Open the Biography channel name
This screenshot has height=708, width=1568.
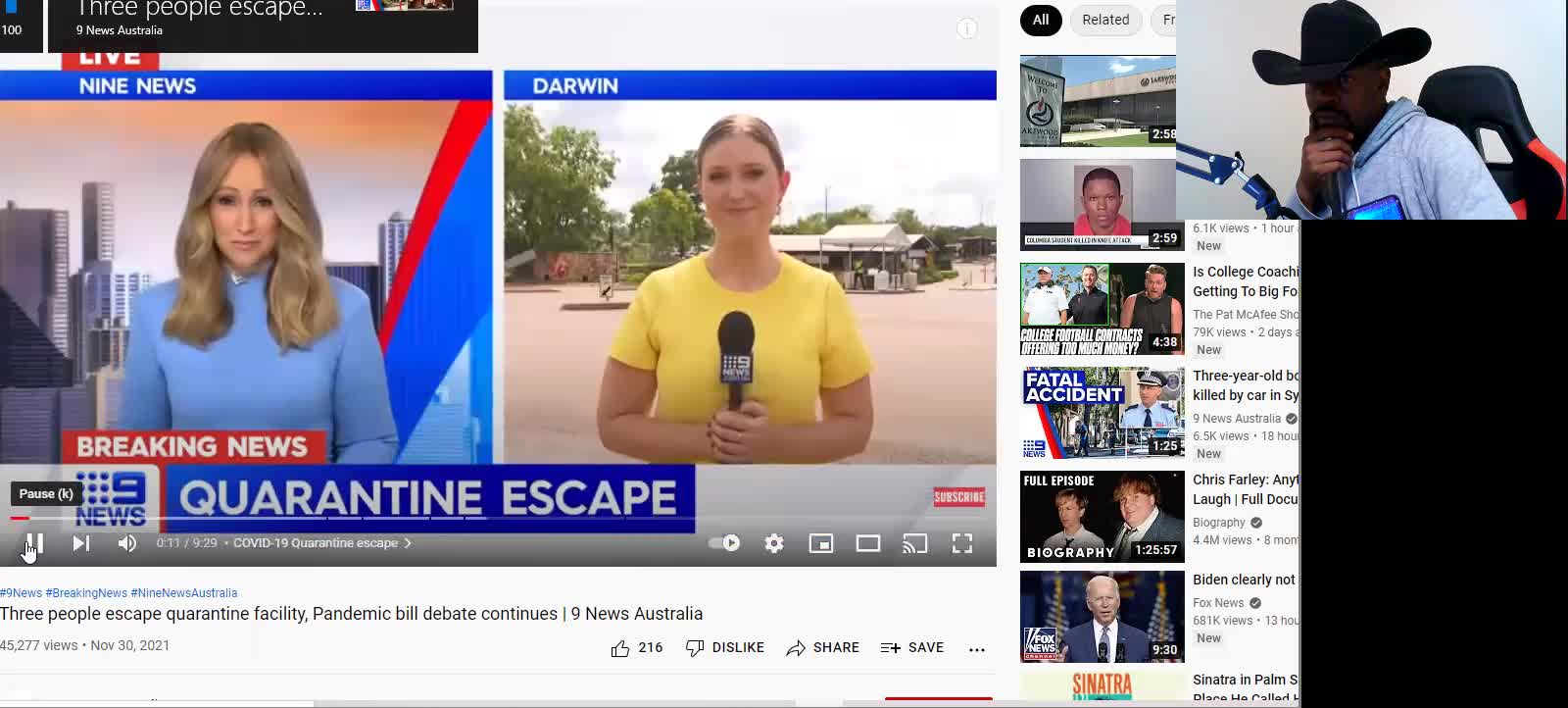pos(1219,523)
